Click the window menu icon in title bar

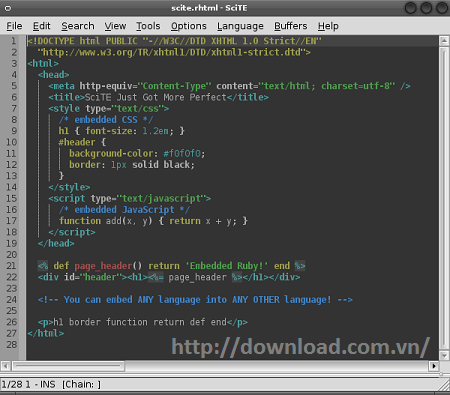pos(8,8)
